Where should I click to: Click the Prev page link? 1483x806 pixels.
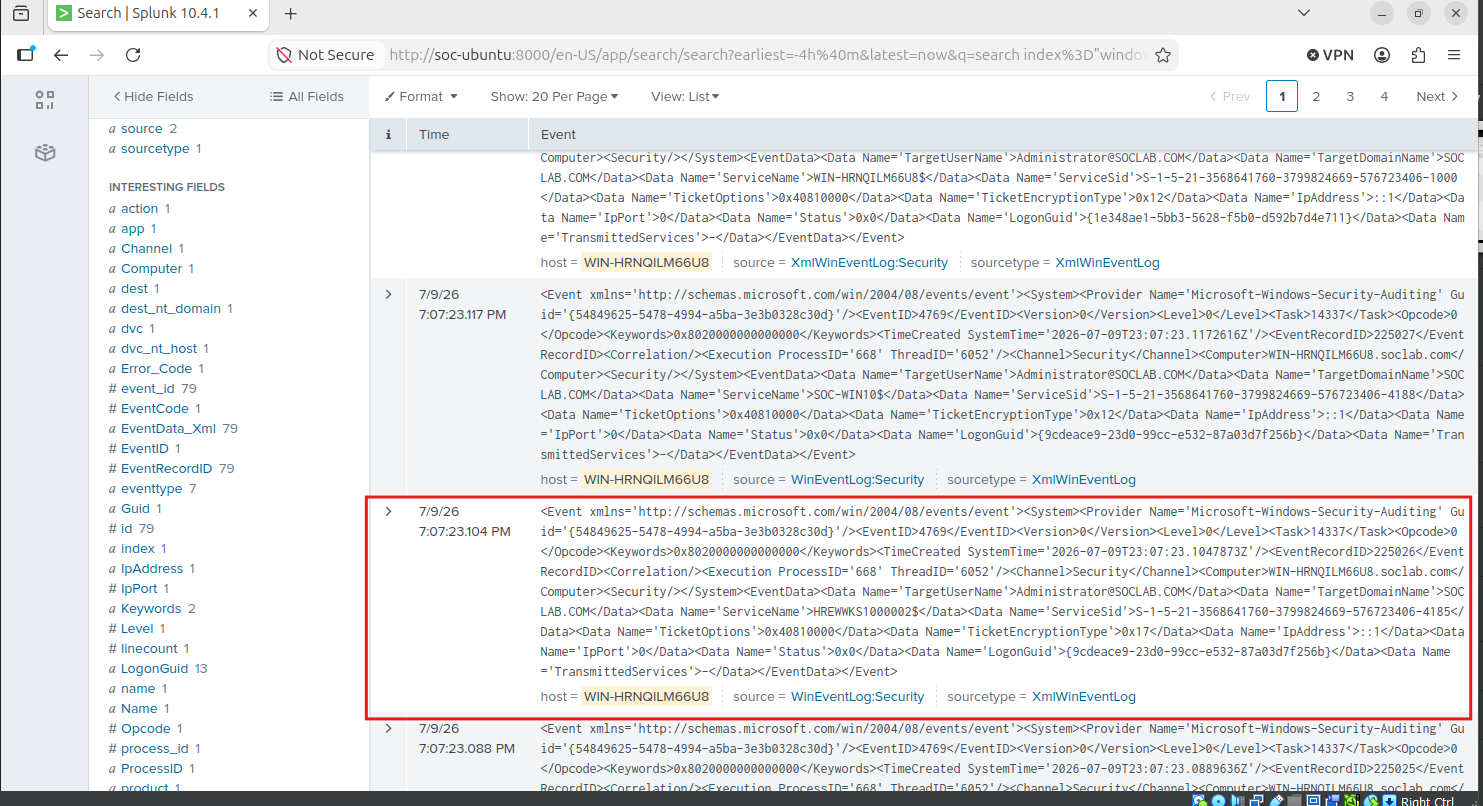(x=1230, y=96)
